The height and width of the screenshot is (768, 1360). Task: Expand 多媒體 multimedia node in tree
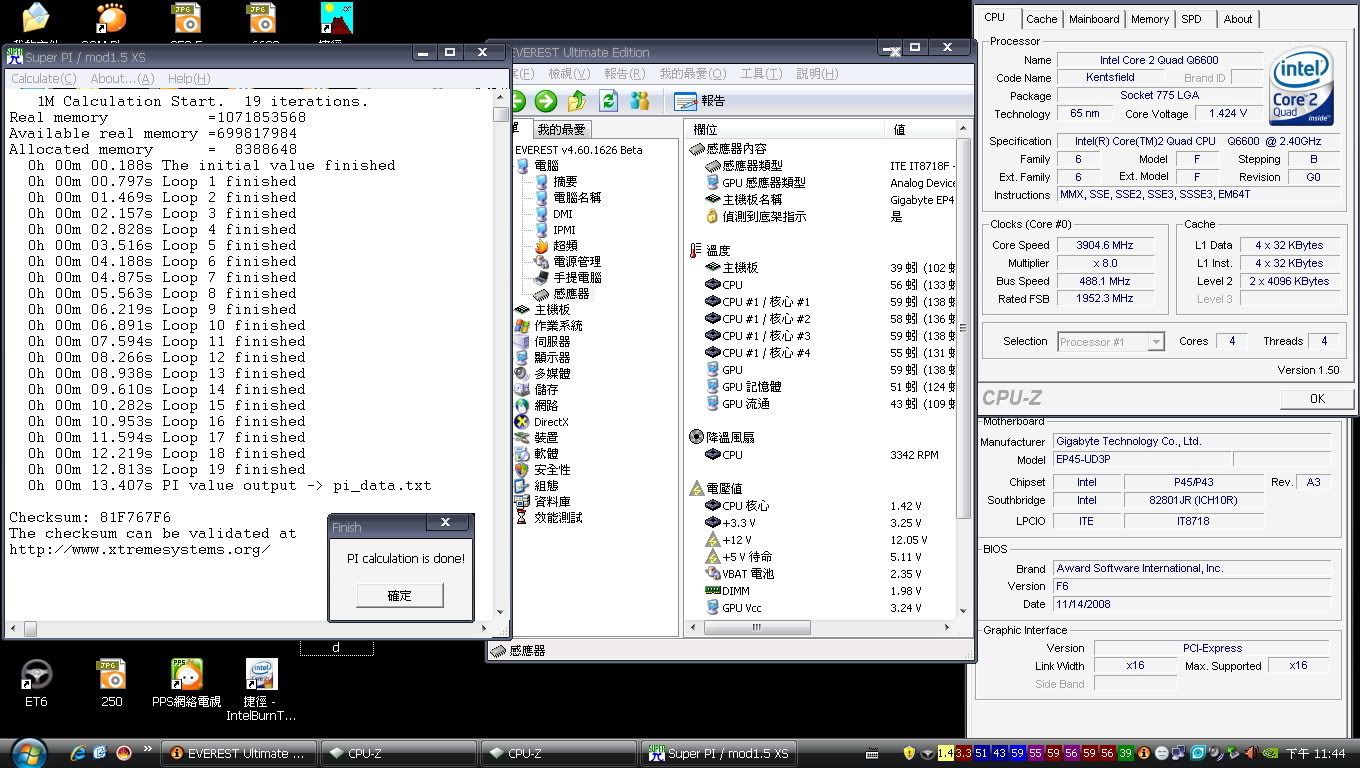(552, 374)
